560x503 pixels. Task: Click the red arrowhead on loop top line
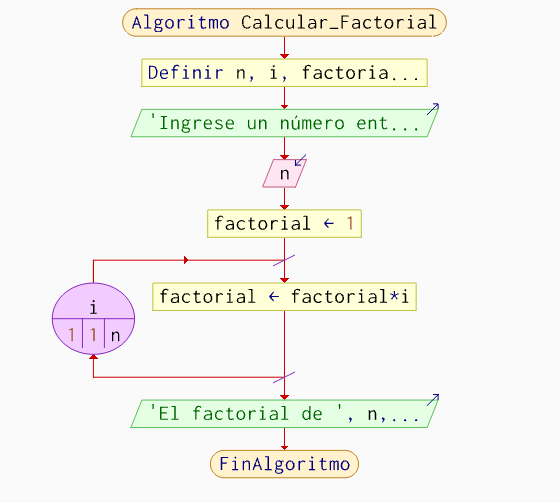pyautogui.click(x=186, y=260)
